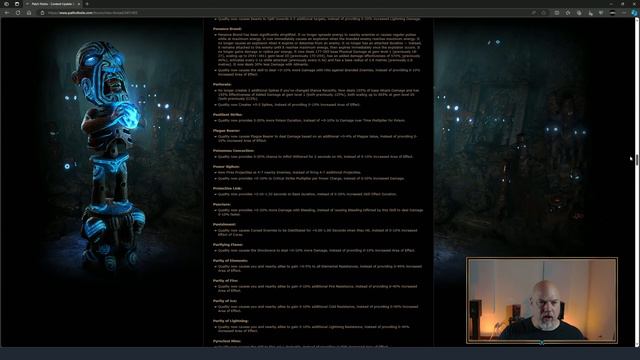Screen dimensions: 640x360
Task: Add this page to favorites with the star icon
Action: [543, 13]
